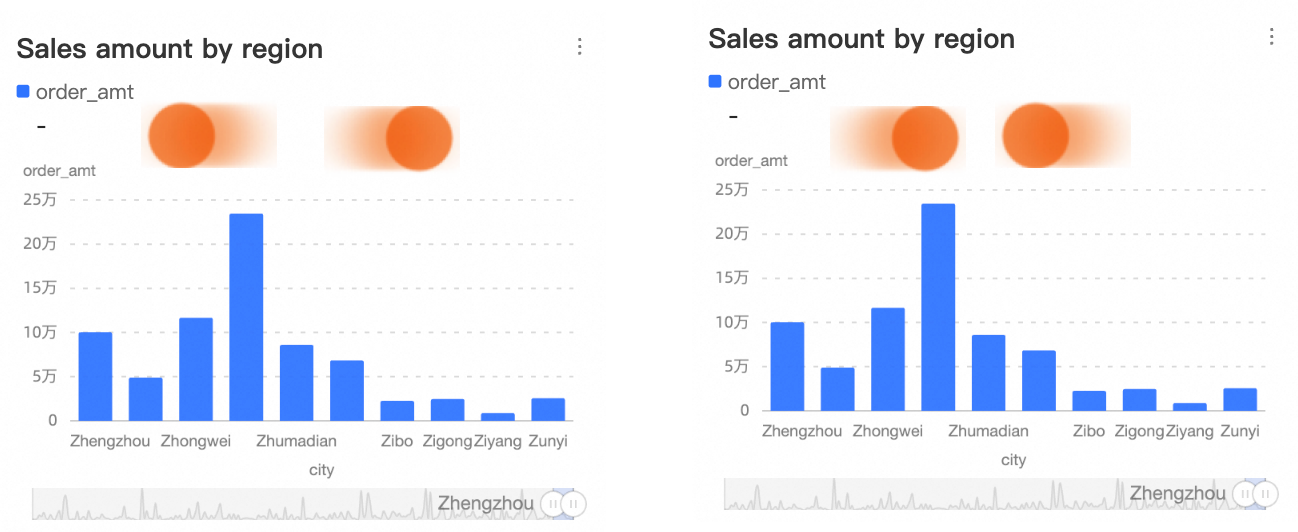Click the right data-zoom handle in the right chart
The image size is (1298, 532).
(1266, 494)
